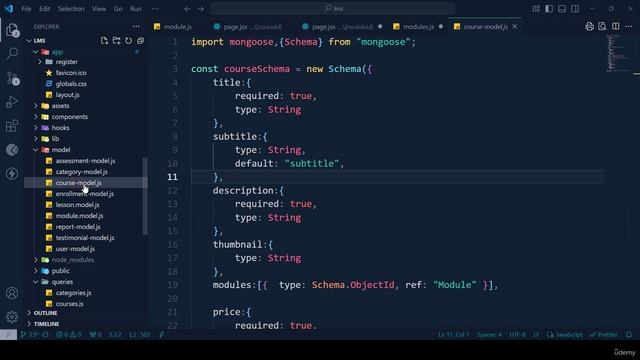The height and width of the screenshot is (360, 640).
Task: Open overflow menu ellipsis in menu bar
Action: (x=155, y=9)
